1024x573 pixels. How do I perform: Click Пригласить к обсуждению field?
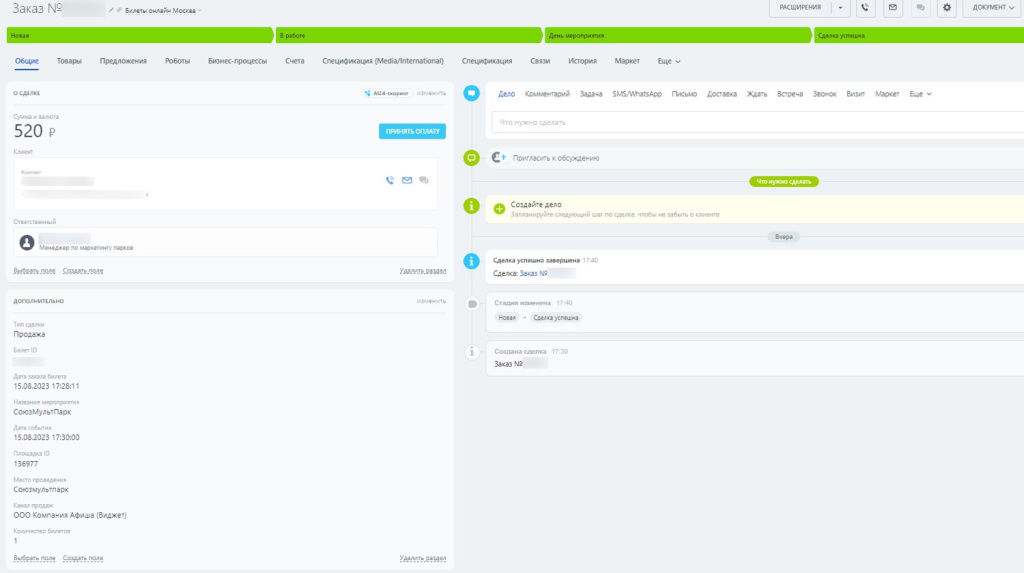[556, 158]
